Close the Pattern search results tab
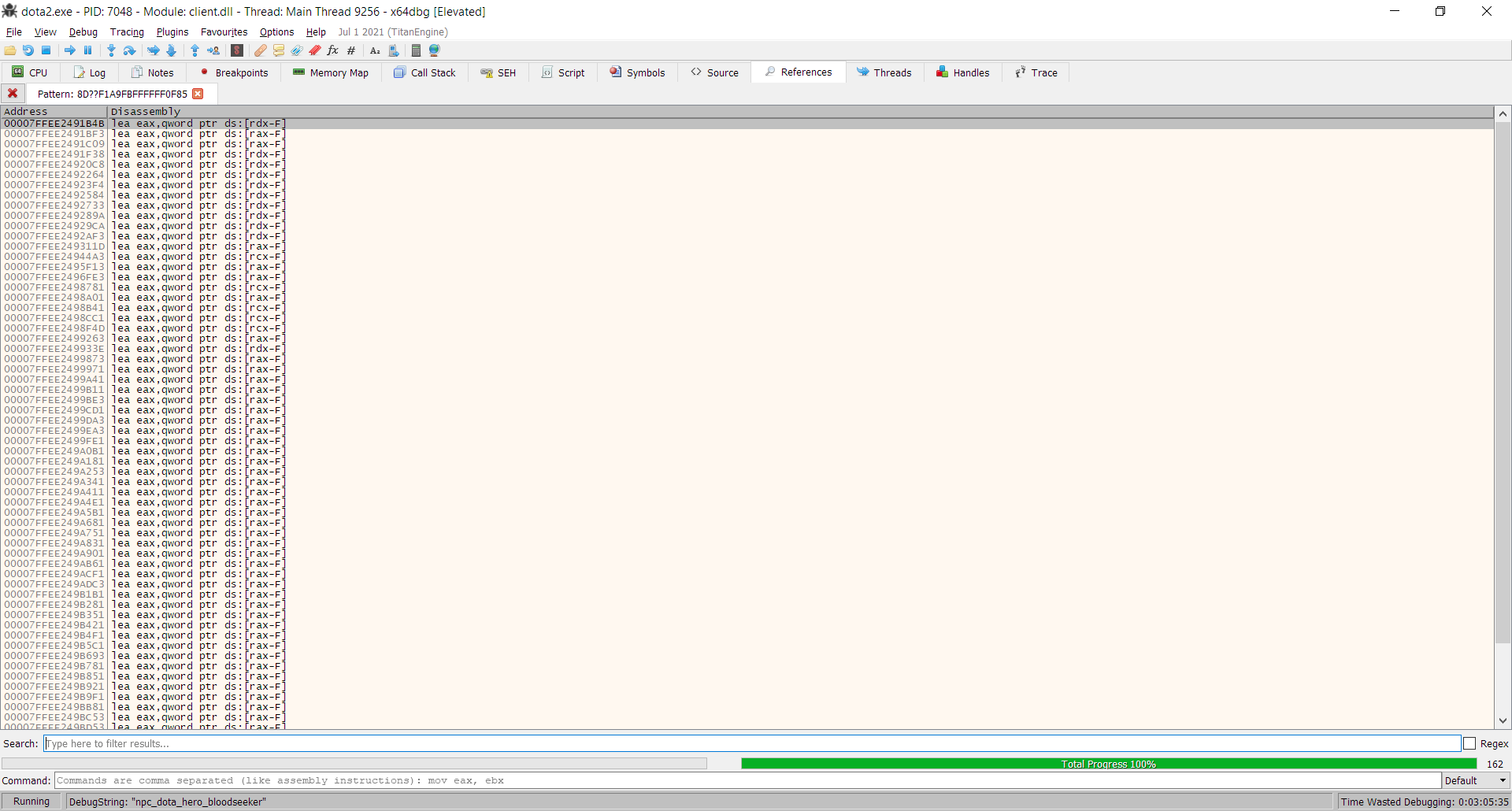Image resolution: width=1512 pixels, height=811 pixels. click(x=198, y=94)
